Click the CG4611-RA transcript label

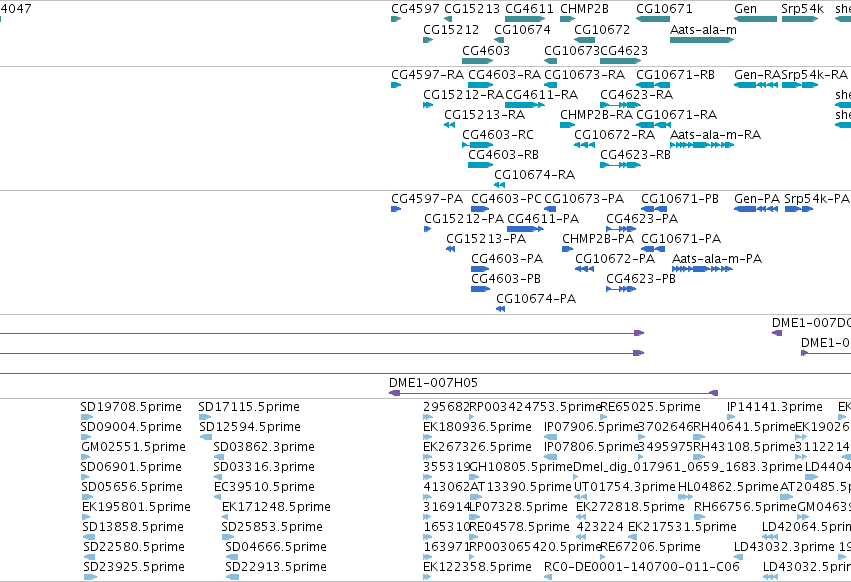click(x=542, y=94)
